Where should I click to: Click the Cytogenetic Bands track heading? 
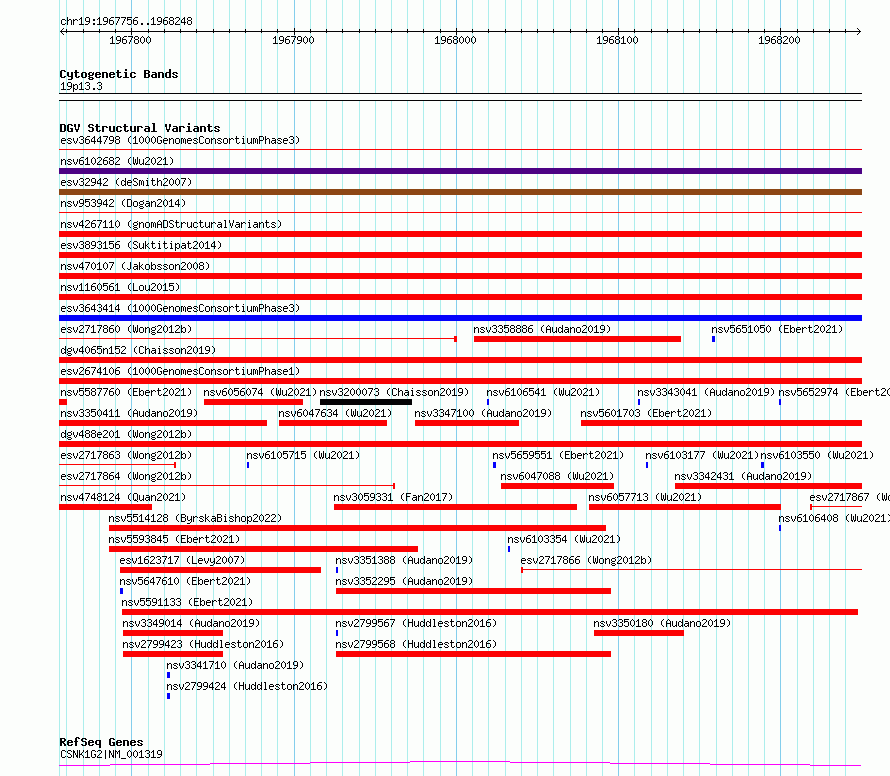click(x=119, y=74)
